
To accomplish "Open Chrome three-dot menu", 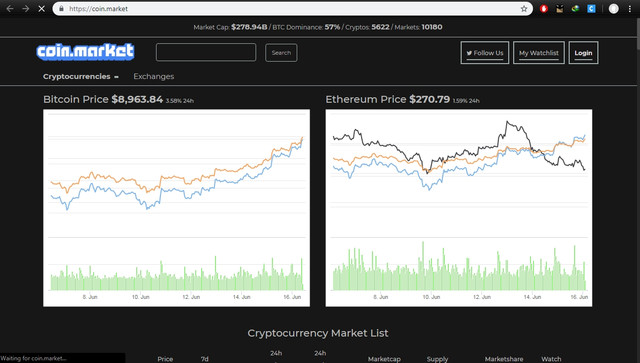I will 630,9.
